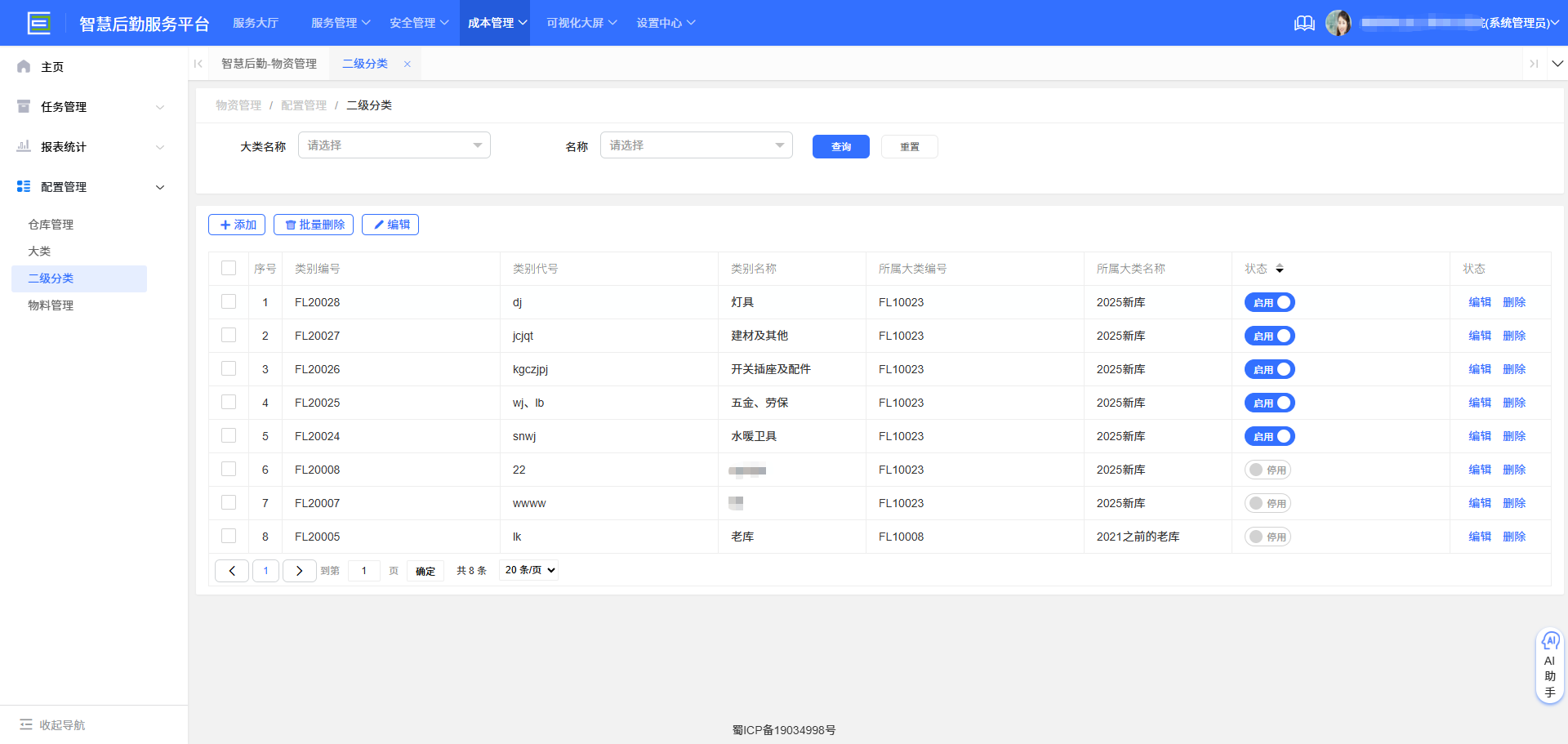Click the 批量删除 trash icon
Screen dimensions: 1568x744
tap(292, 225)
